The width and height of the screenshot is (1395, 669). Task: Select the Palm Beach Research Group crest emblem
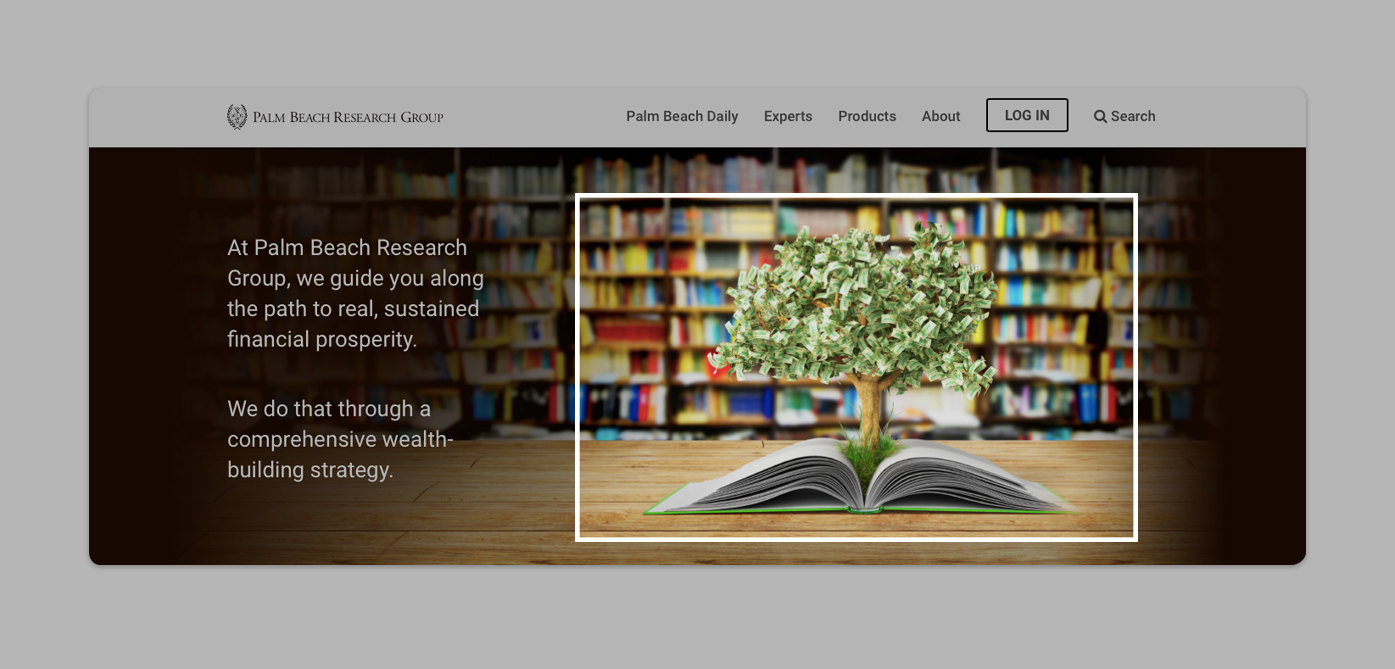pyautogui.click(x=236, y=115)
